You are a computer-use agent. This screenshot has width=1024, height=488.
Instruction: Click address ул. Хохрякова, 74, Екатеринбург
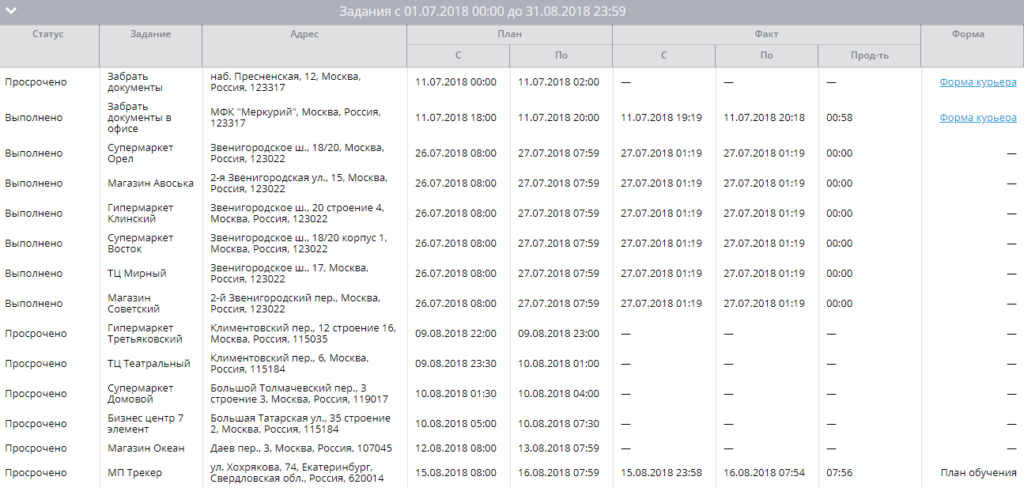click(x=297, y=473)
